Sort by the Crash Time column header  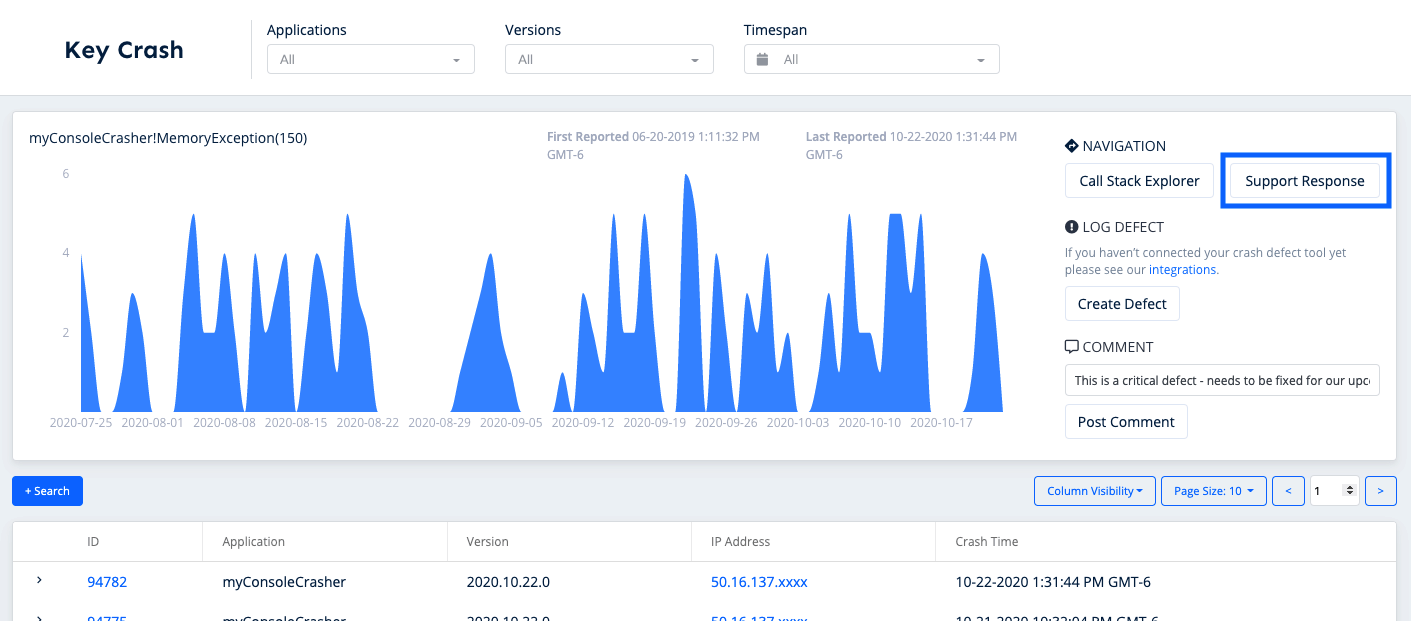(x=987, y=542)
